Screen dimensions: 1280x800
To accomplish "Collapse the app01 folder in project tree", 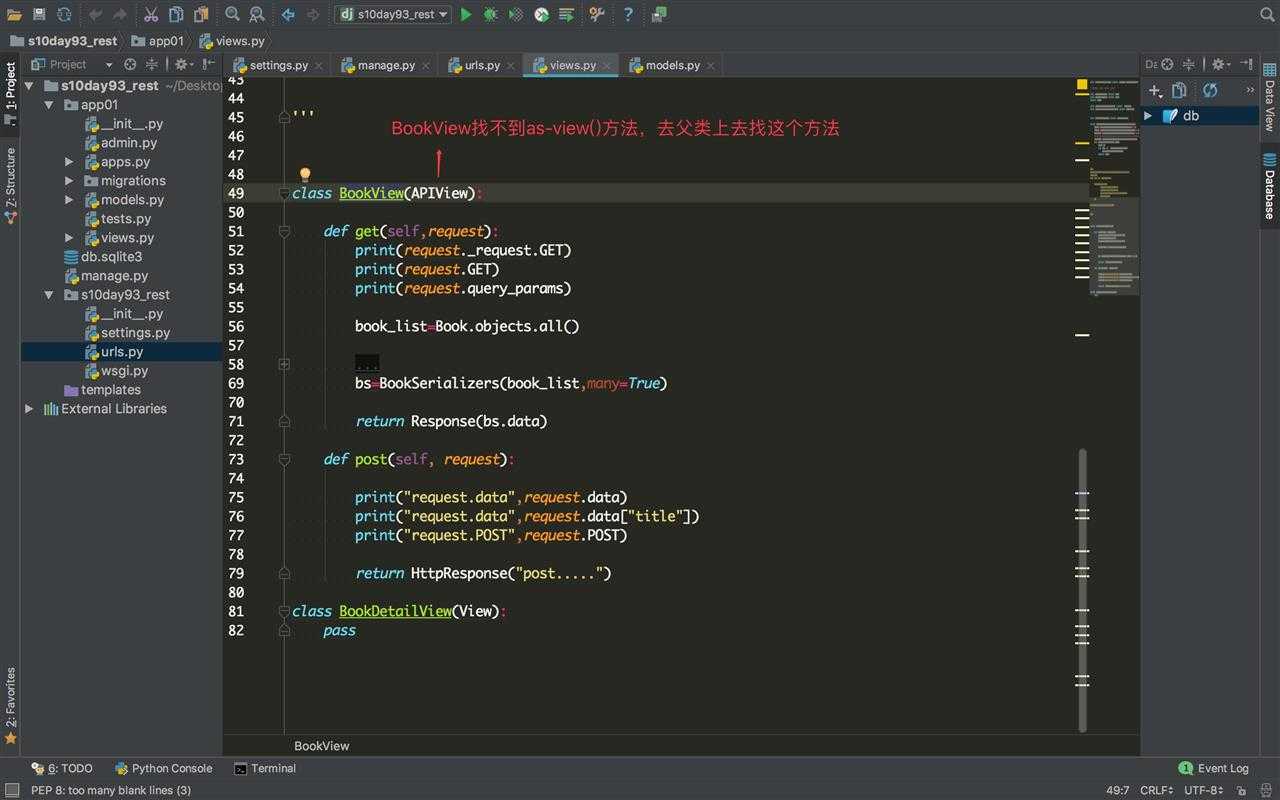I will [x=49, y=105].
